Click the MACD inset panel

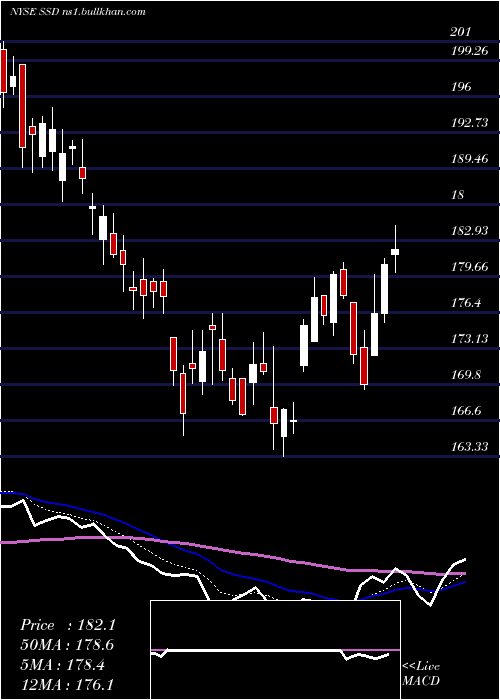pos(275,650)
